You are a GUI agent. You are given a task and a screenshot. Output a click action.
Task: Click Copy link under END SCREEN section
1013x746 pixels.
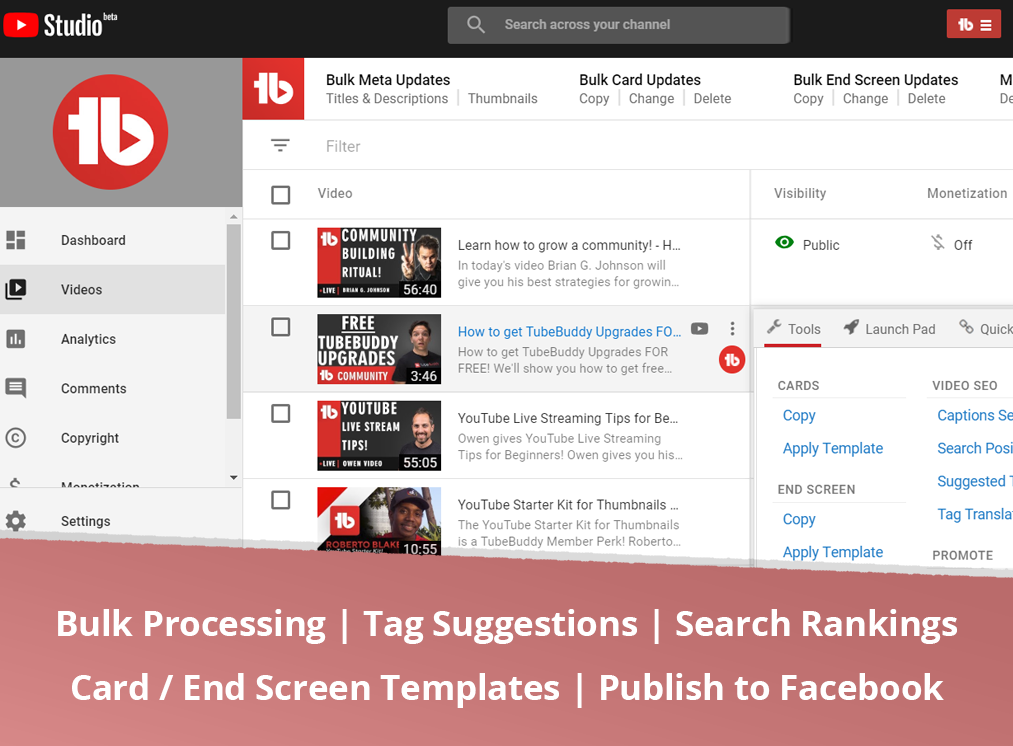[x=799, y=520]
